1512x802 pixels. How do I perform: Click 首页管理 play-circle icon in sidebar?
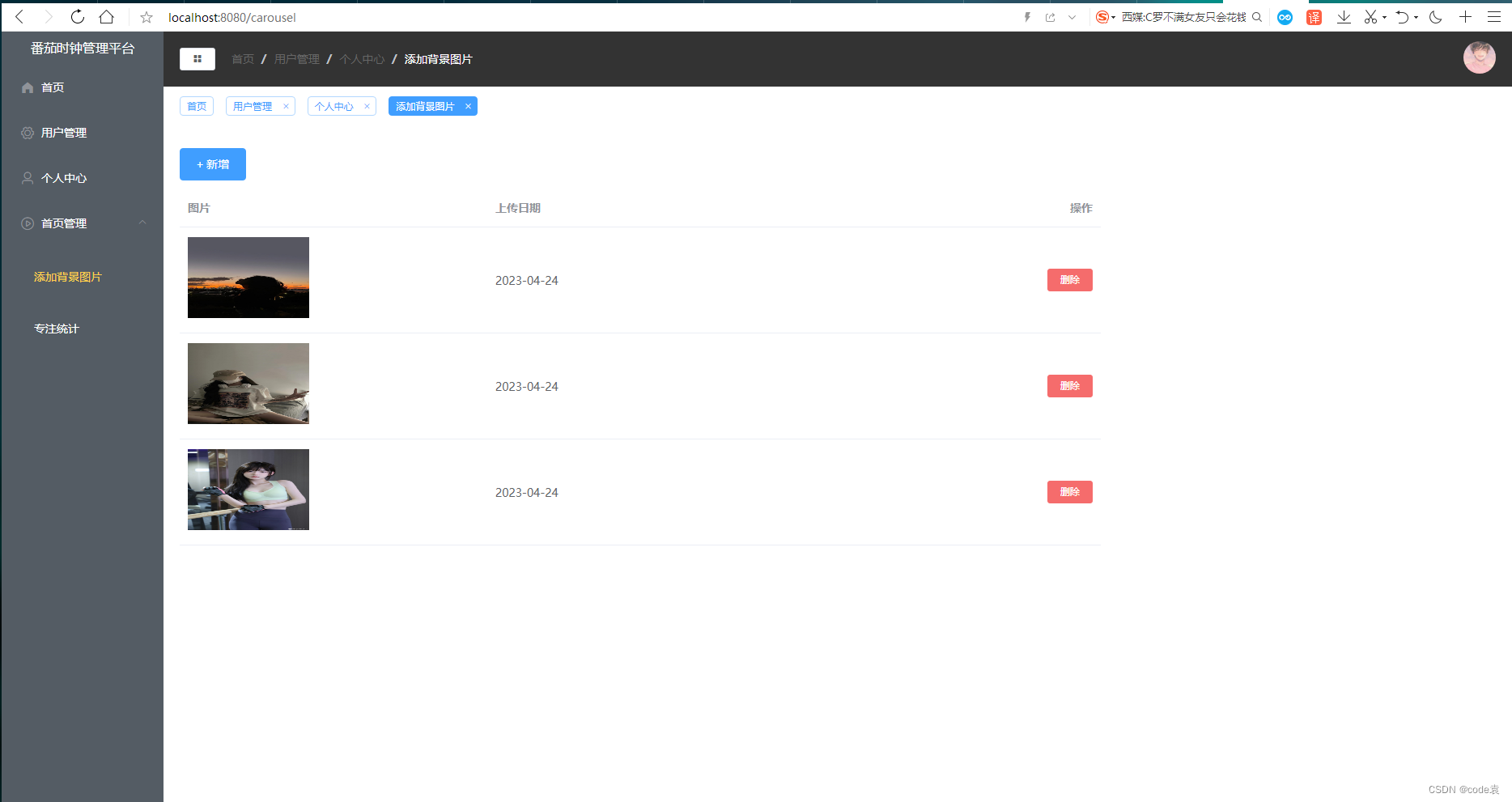point(28,223)
